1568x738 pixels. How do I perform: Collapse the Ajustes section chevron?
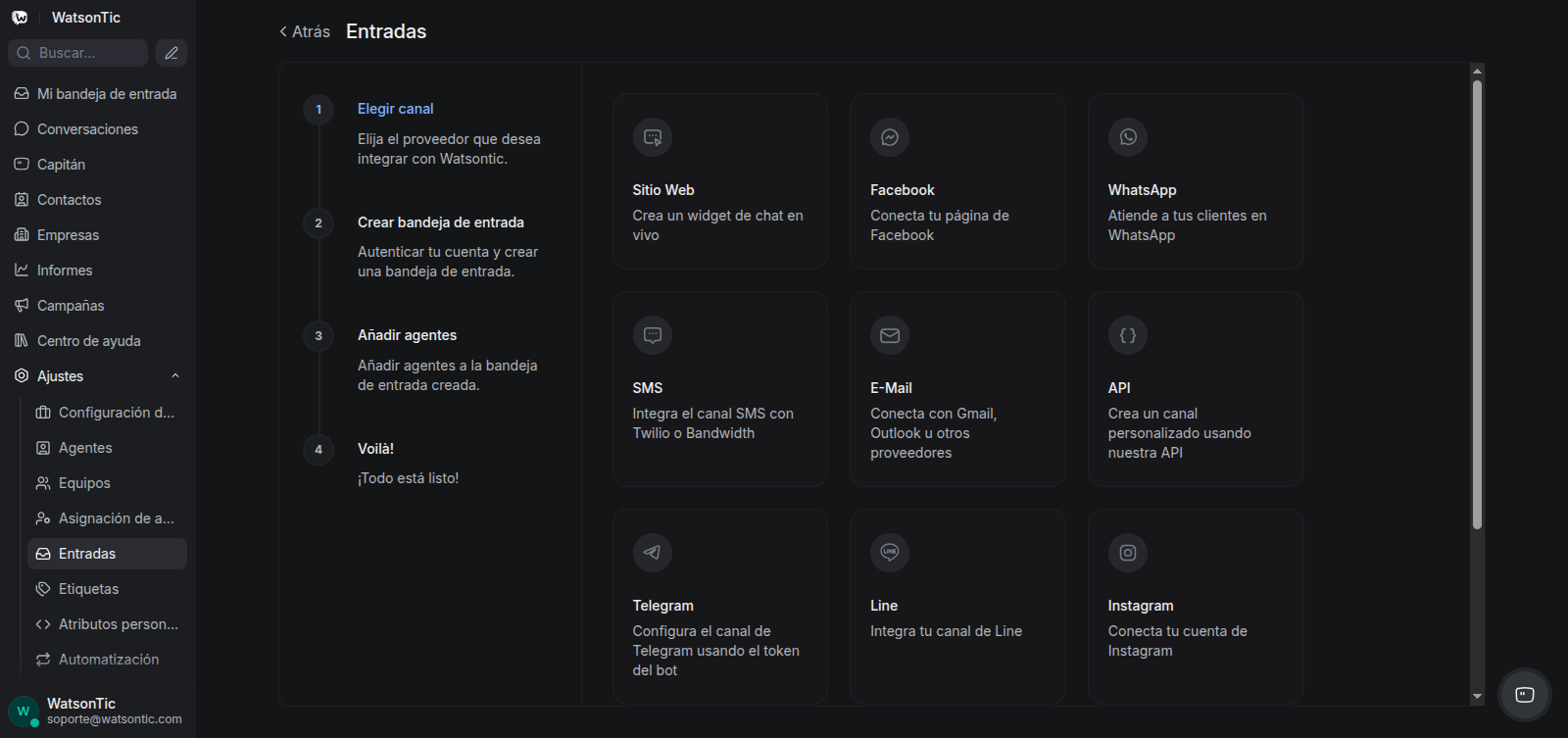175,376
